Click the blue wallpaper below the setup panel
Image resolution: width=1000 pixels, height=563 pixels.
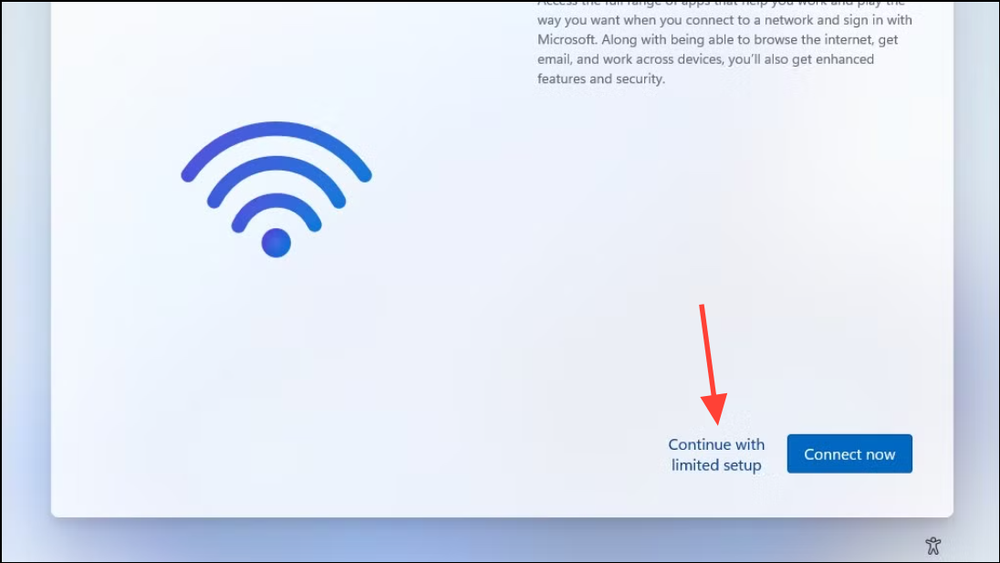[497, 541]
